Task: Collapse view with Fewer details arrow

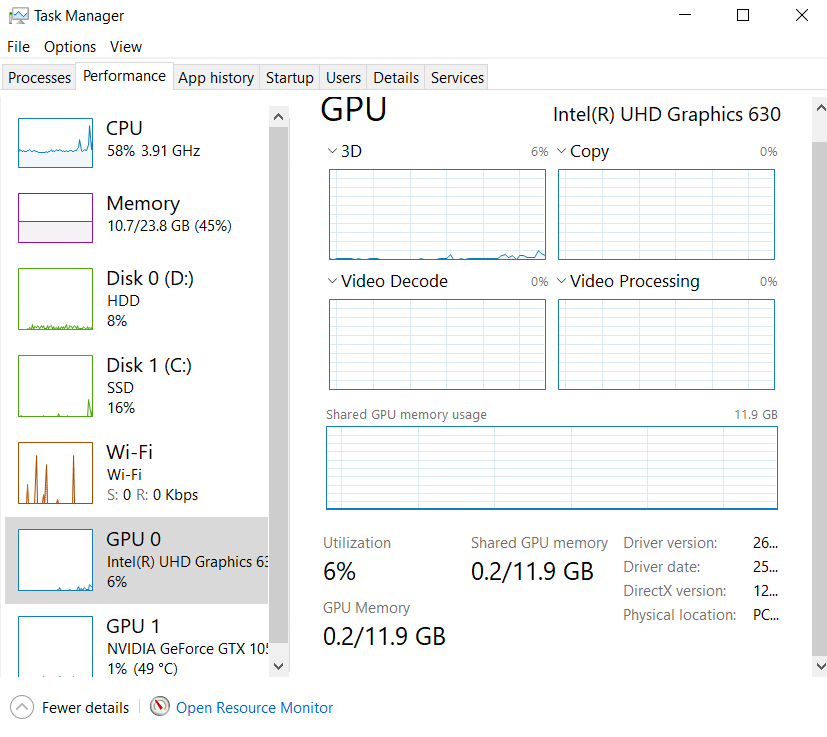Action: click(22, 707)
